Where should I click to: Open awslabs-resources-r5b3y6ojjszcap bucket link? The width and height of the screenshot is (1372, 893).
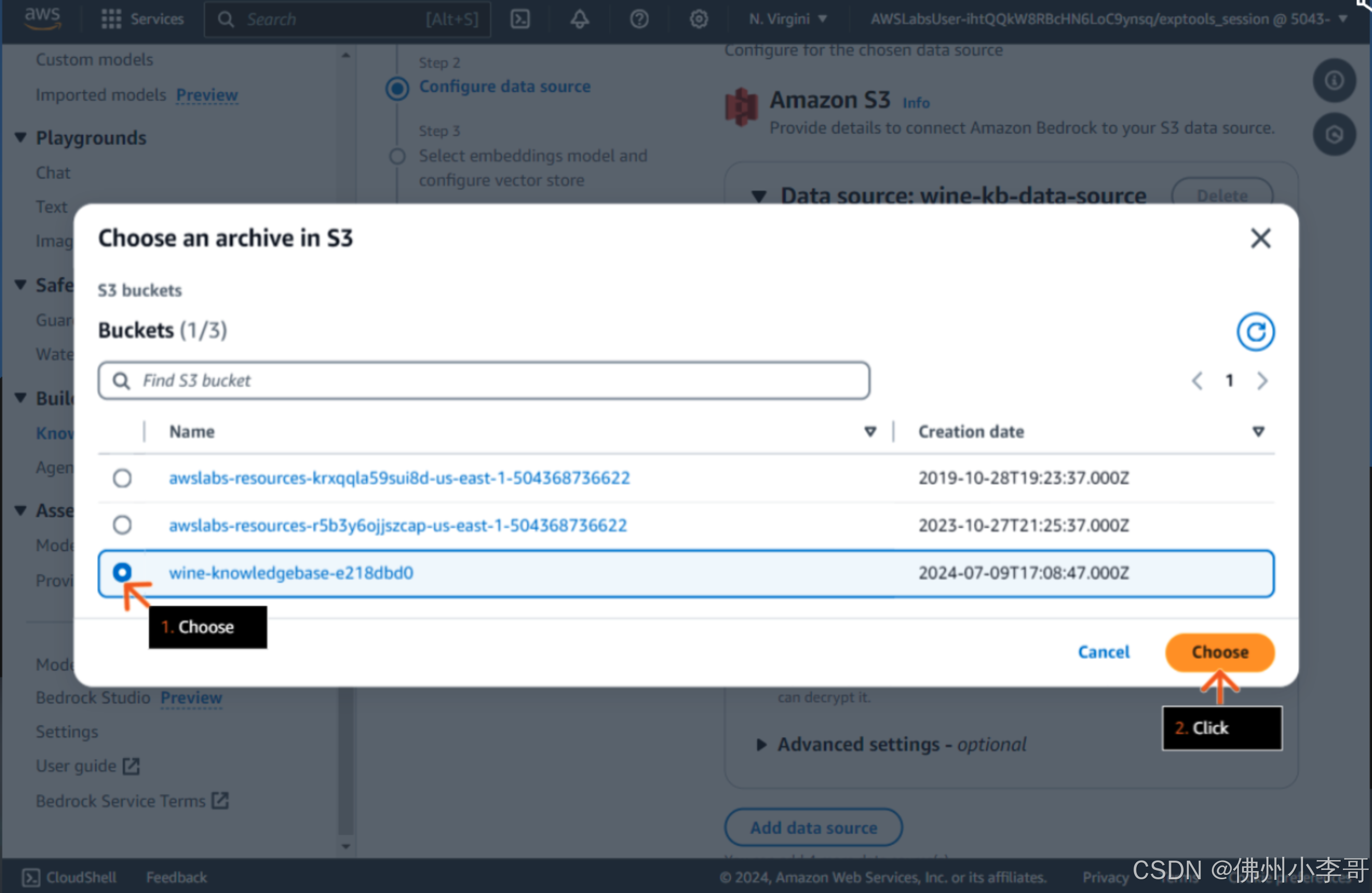[398, 525]
